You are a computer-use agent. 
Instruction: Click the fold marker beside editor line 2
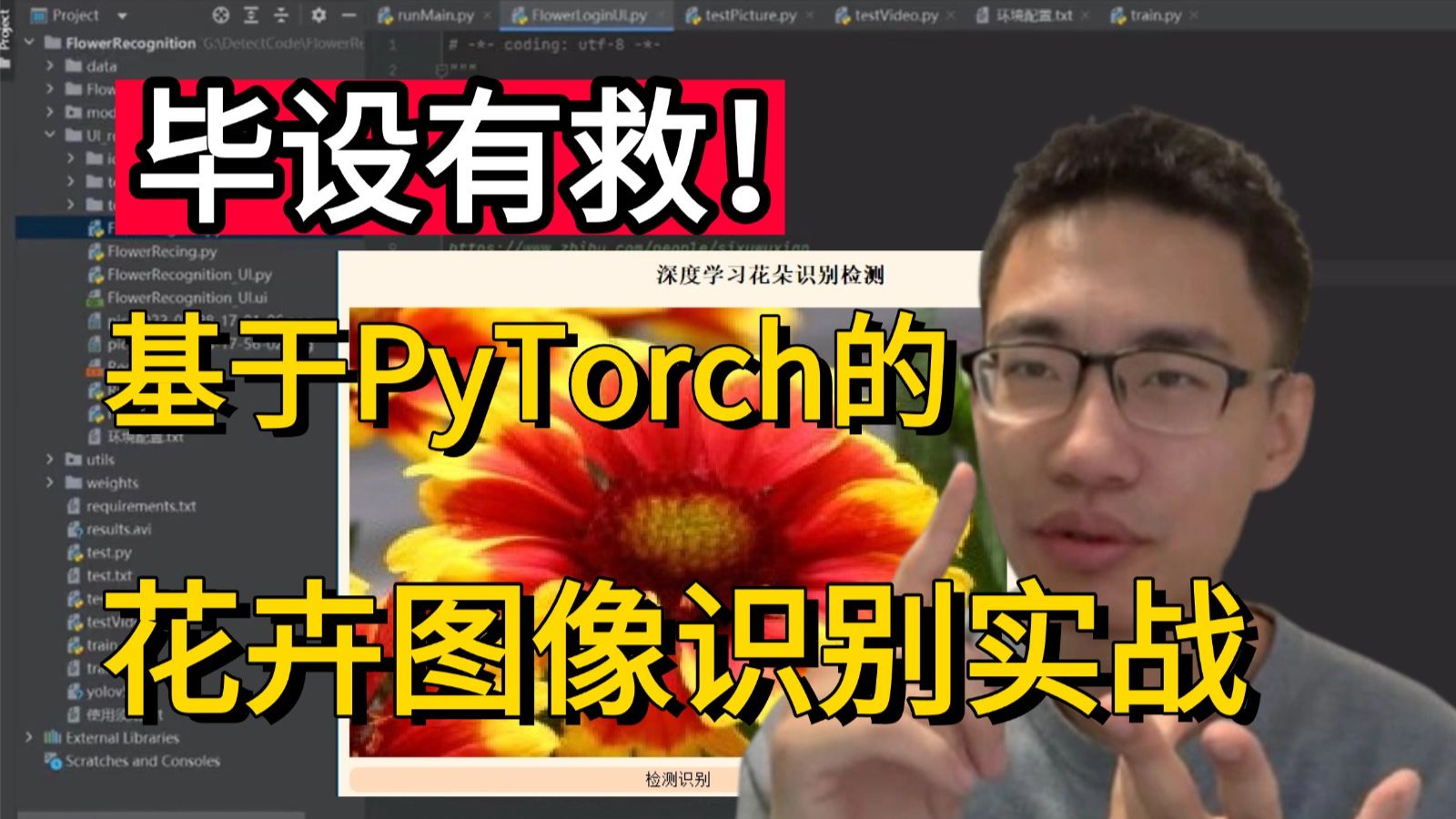click(442, 69)
